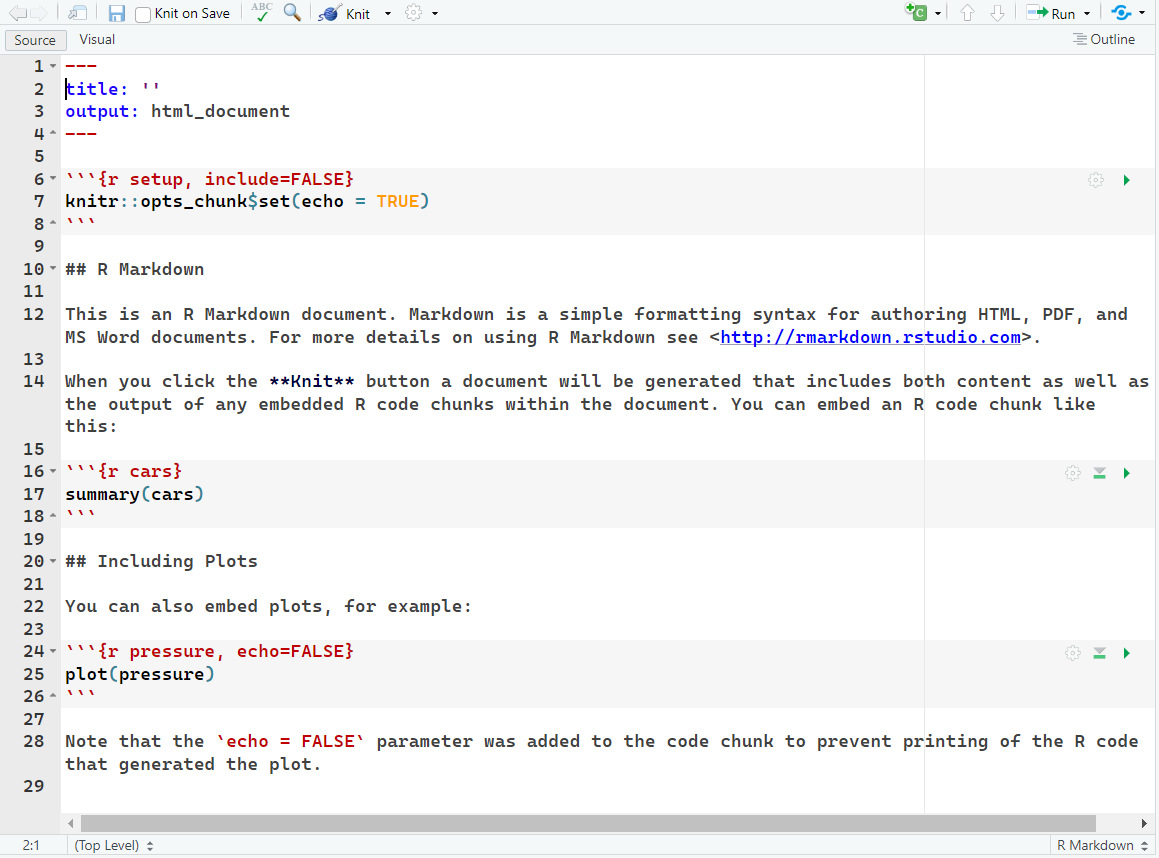Viewport: 1159px width, 858px height.
Task: Go back to the previous source location
Action: (x=18, y=13)
